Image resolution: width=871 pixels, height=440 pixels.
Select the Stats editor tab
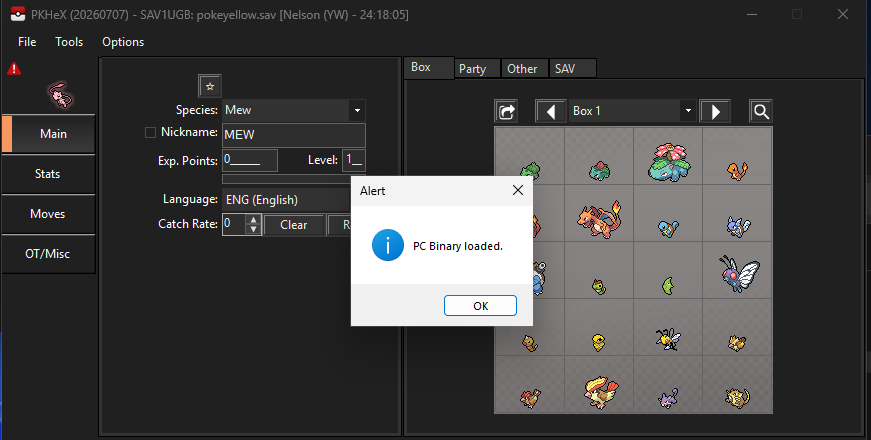tap(49, 174)
